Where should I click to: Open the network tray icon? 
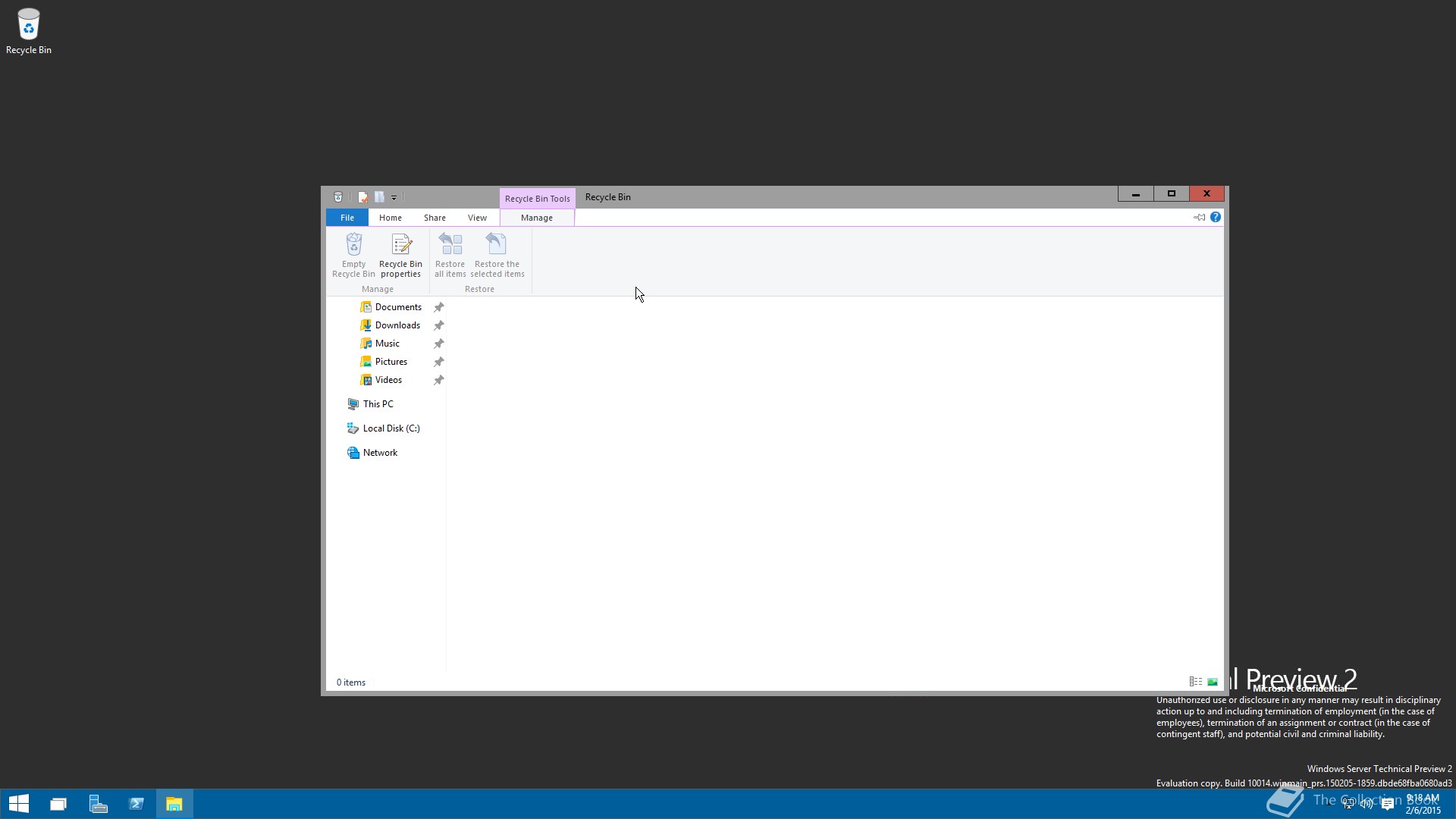tap(1348, 804)
